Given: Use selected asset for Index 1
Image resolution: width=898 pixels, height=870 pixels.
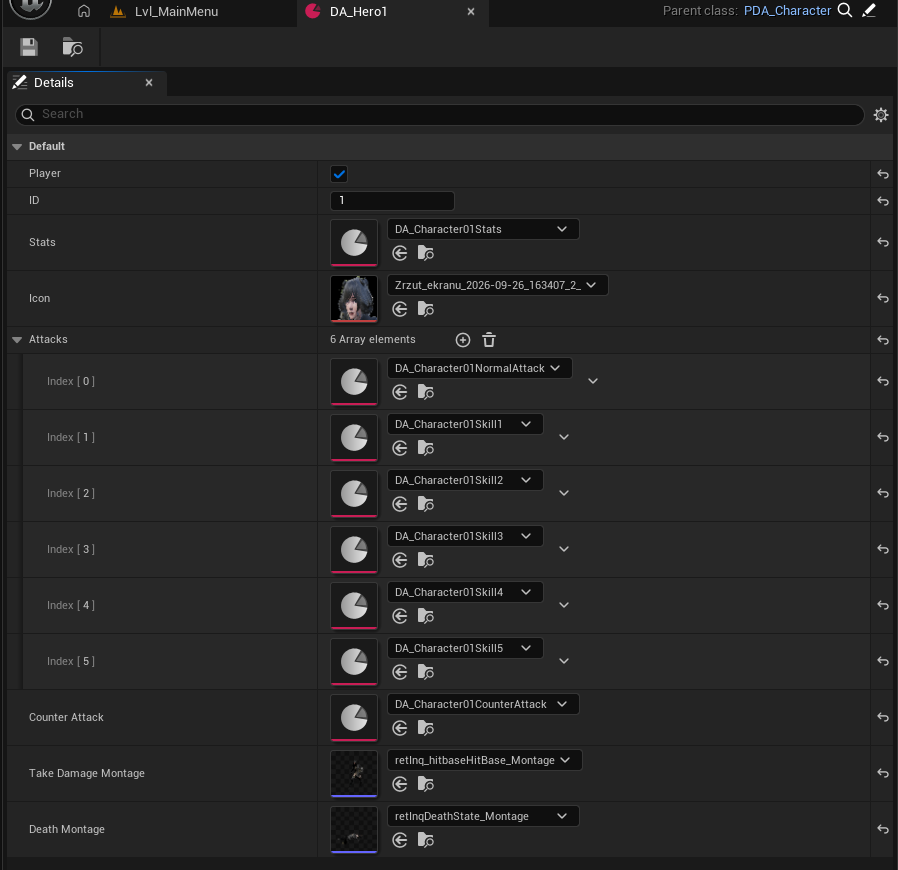Looking at the screenshot, I should click(x=400, y=448).
